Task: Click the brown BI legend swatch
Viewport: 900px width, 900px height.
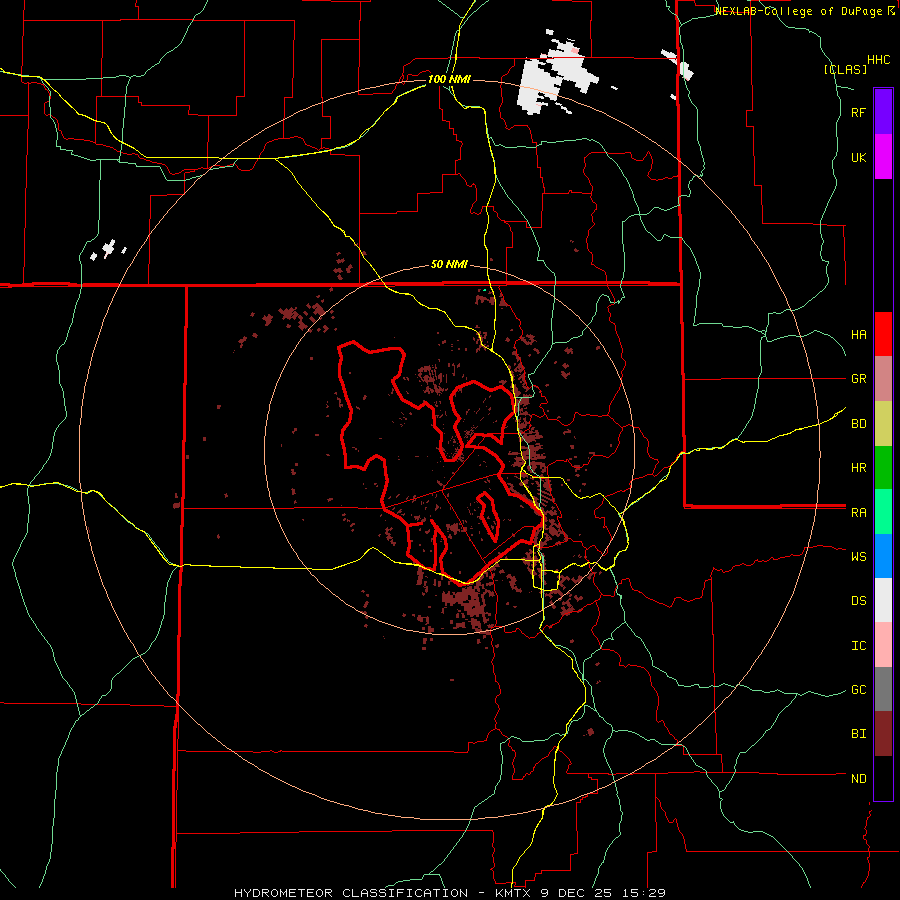Action: (883, 734)
